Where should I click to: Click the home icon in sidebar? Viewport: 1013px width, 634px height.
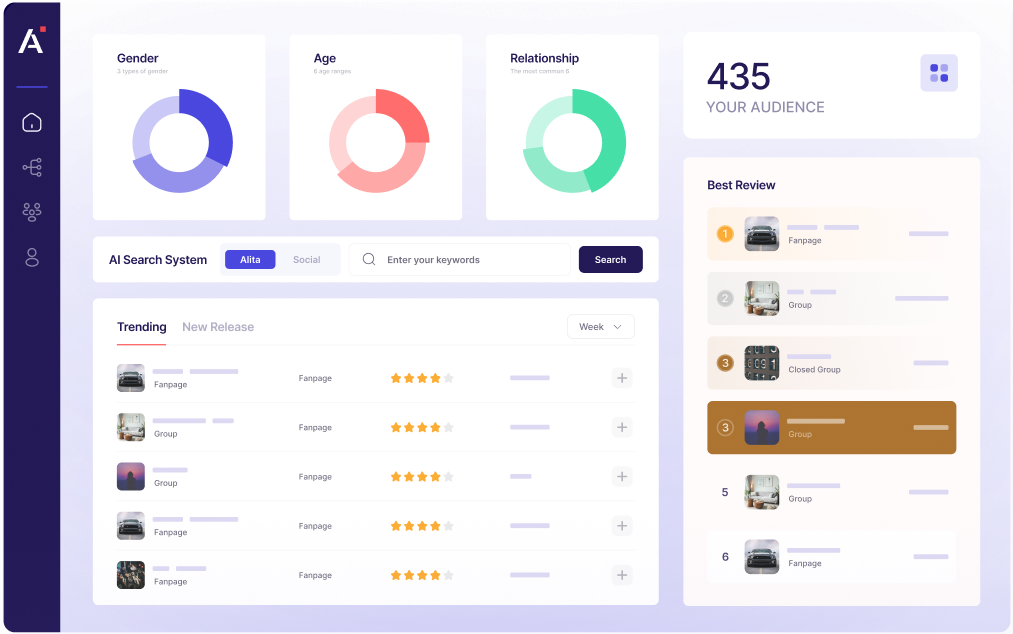pos(32,123)
